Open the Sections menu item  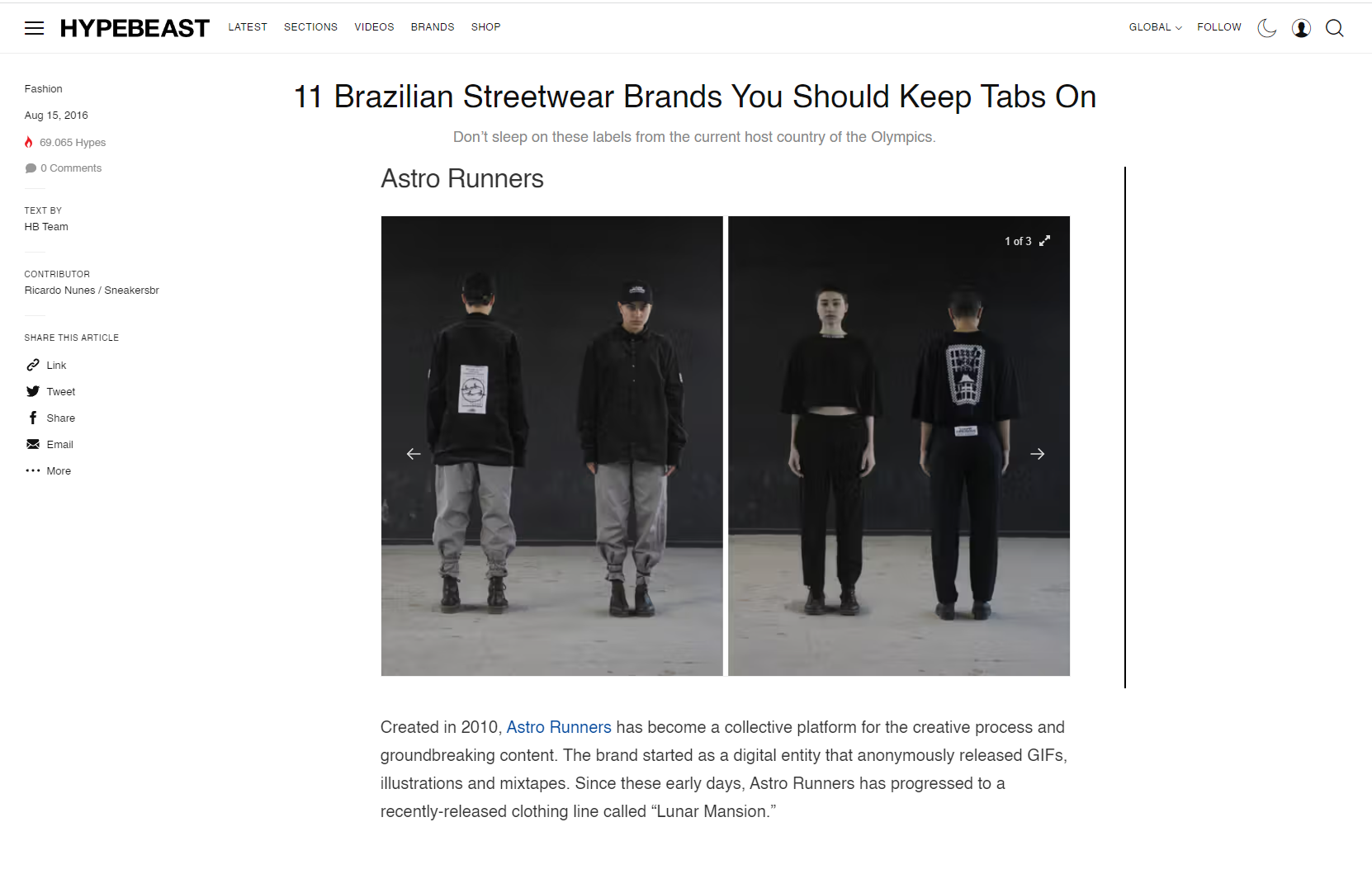(x=310, y=27)
